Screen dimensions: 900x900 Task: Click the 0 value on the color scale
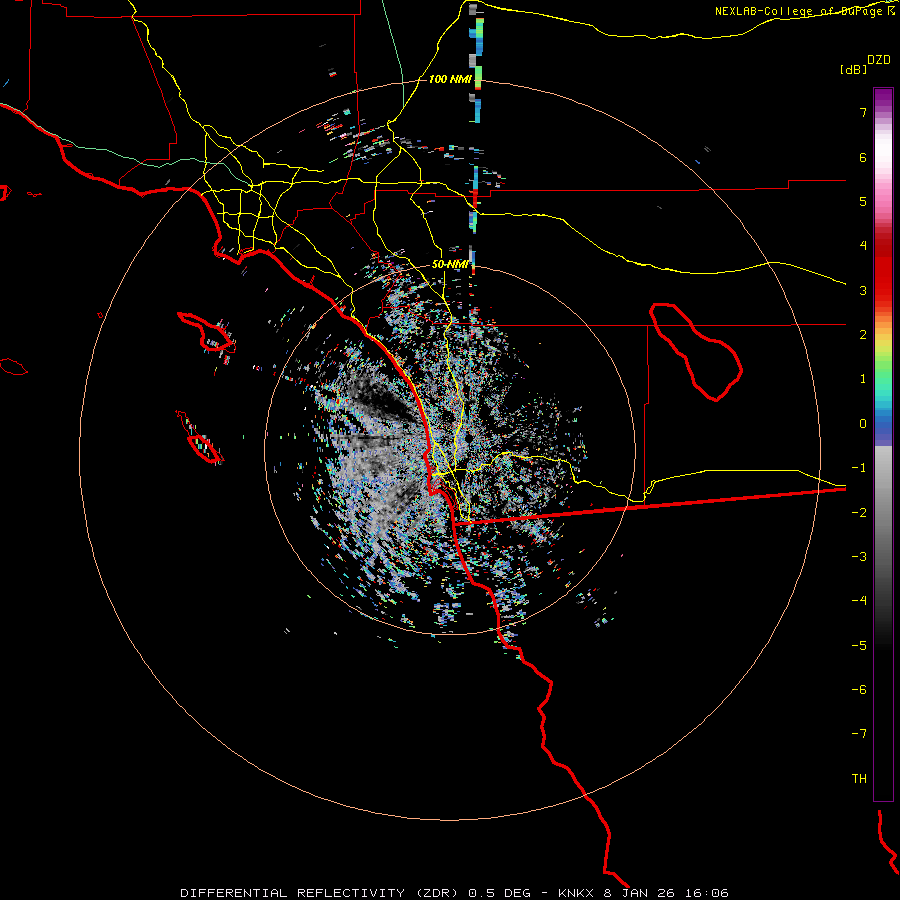click(x=863, y=424)
